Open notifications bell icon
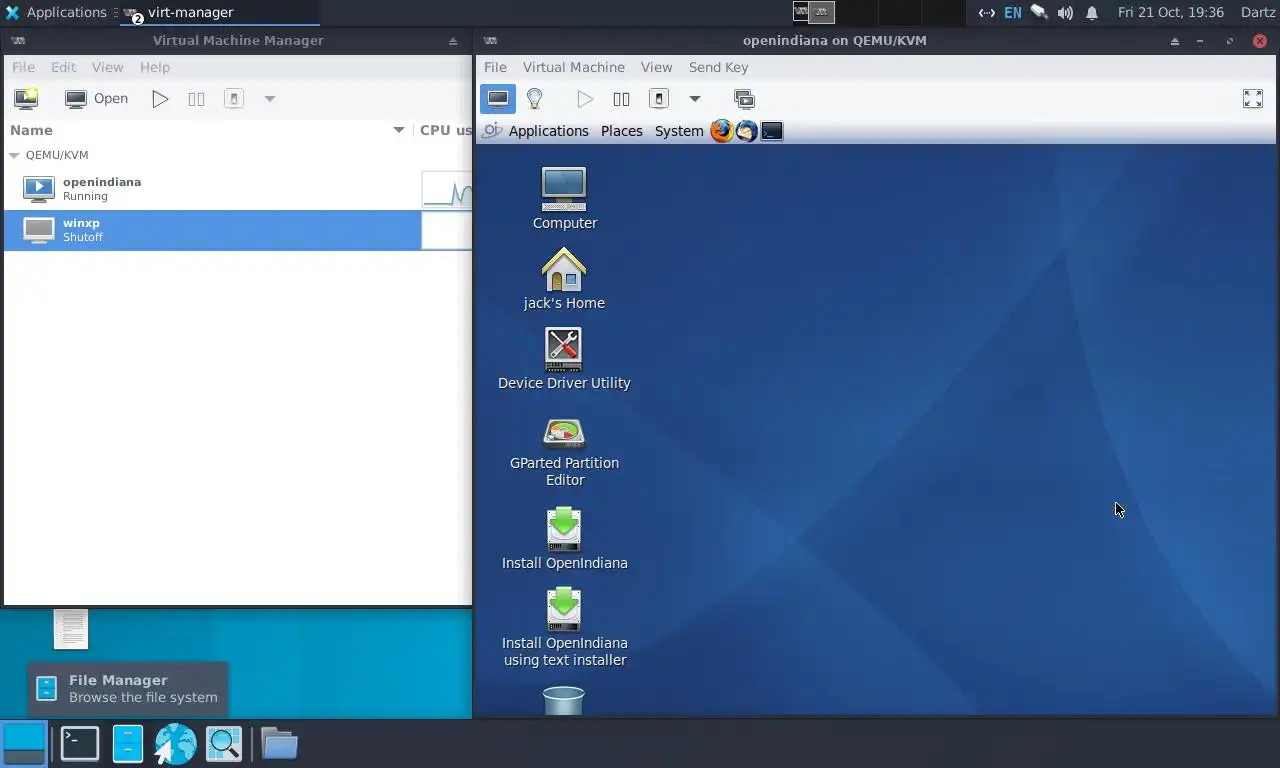The height and width of the screenshot is (768, 1280). click(1092, 12)
